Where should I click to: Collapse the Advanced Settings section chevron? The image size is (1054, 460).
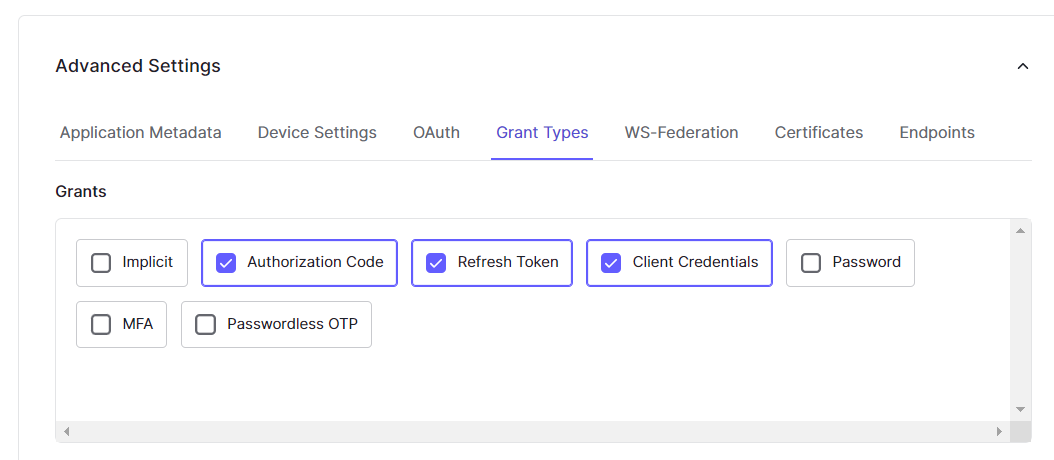point(1022,67)
